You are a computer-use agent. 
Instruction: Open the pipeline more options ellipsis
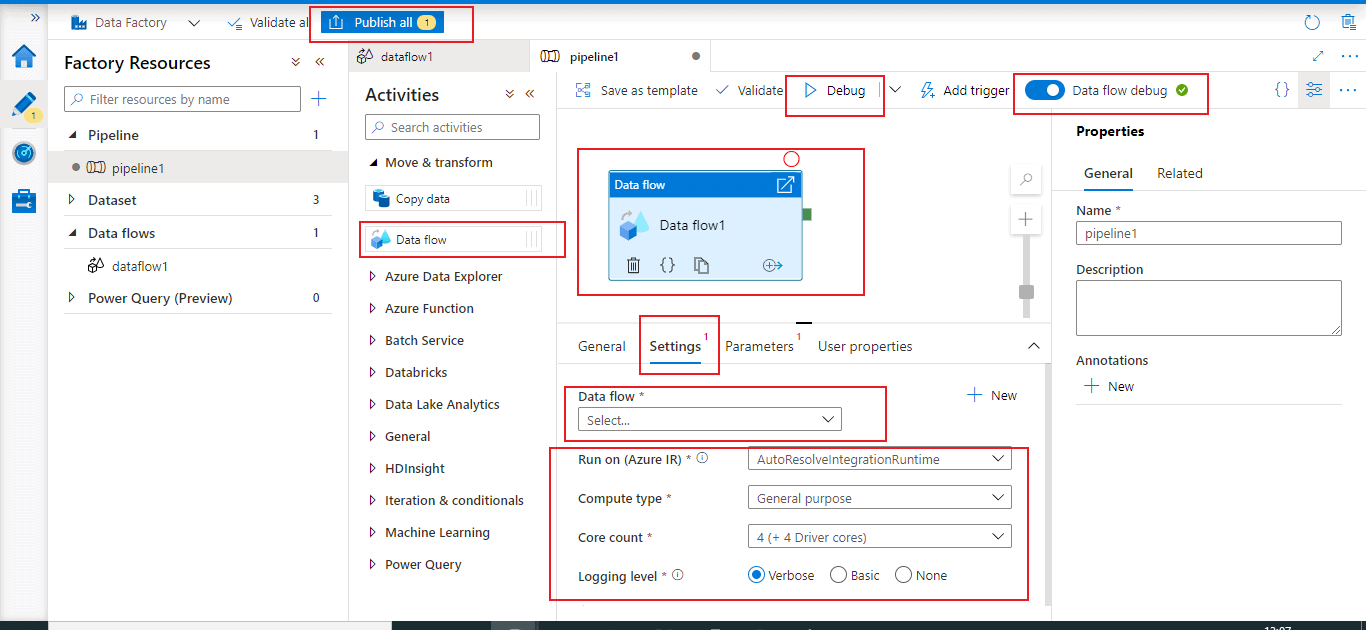[x=1348, y=90]
